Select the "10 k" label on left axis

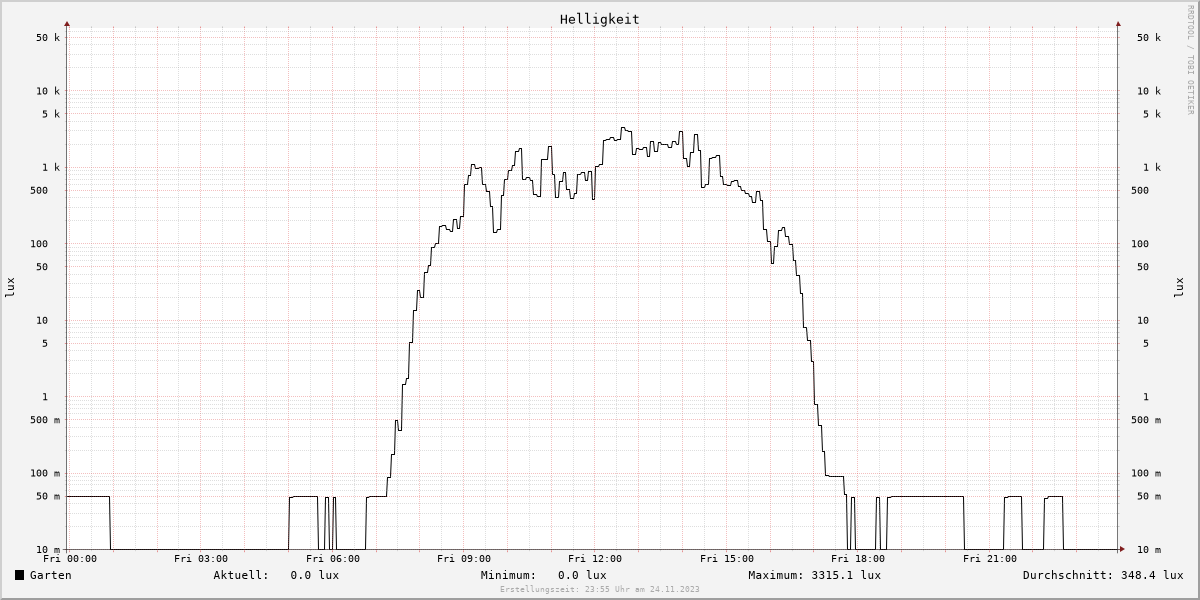coord(48,91)
